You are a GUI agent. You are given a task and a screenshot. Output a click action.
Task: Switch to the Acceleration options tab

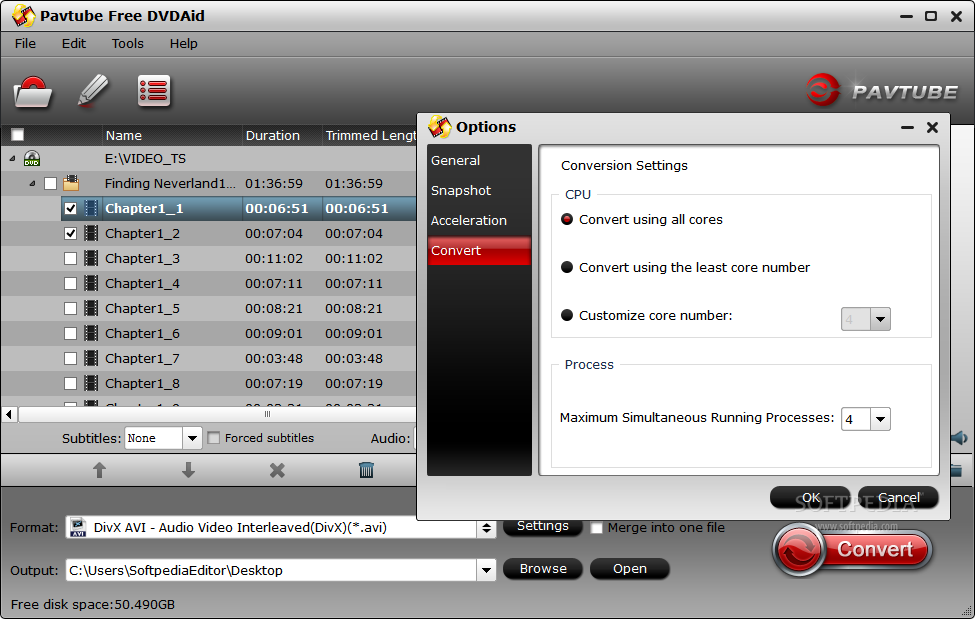point(479,220)
